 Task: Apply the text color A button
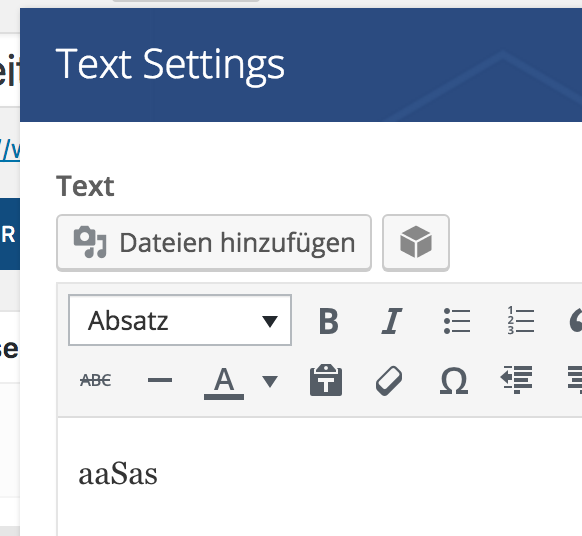click(x=224, y=381)
